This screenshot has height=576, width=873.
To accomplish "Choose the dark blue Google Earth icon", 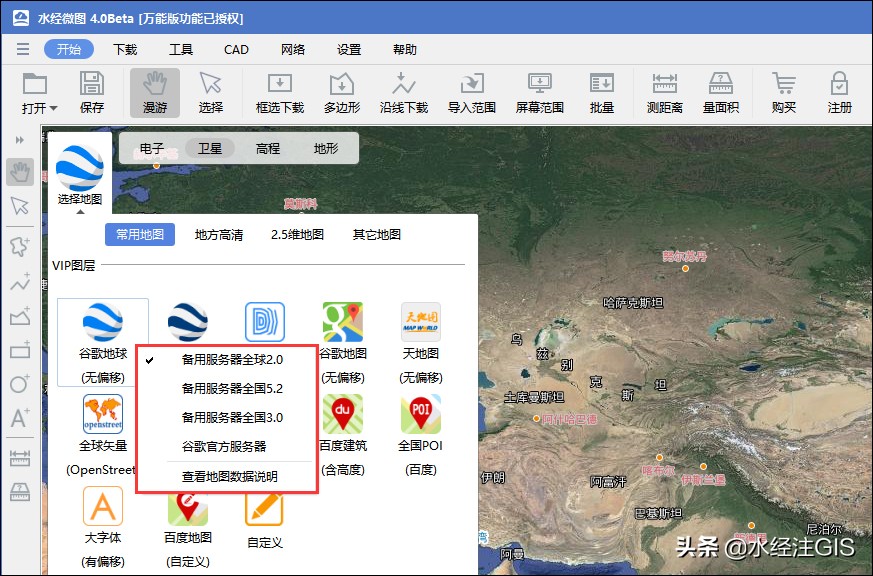I will pyautogui.click(x=188, y=322).
